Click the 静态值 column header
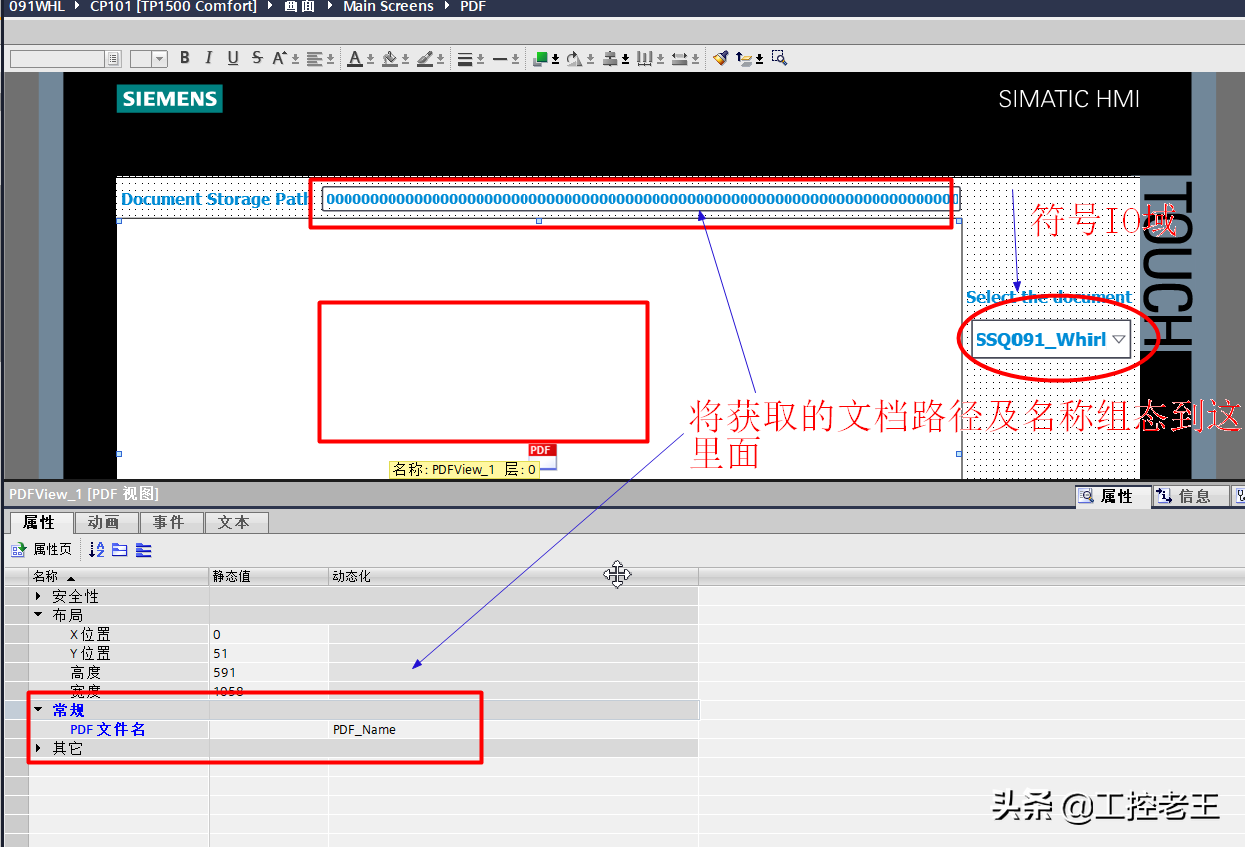1245x847 pixels. point(269,577)
